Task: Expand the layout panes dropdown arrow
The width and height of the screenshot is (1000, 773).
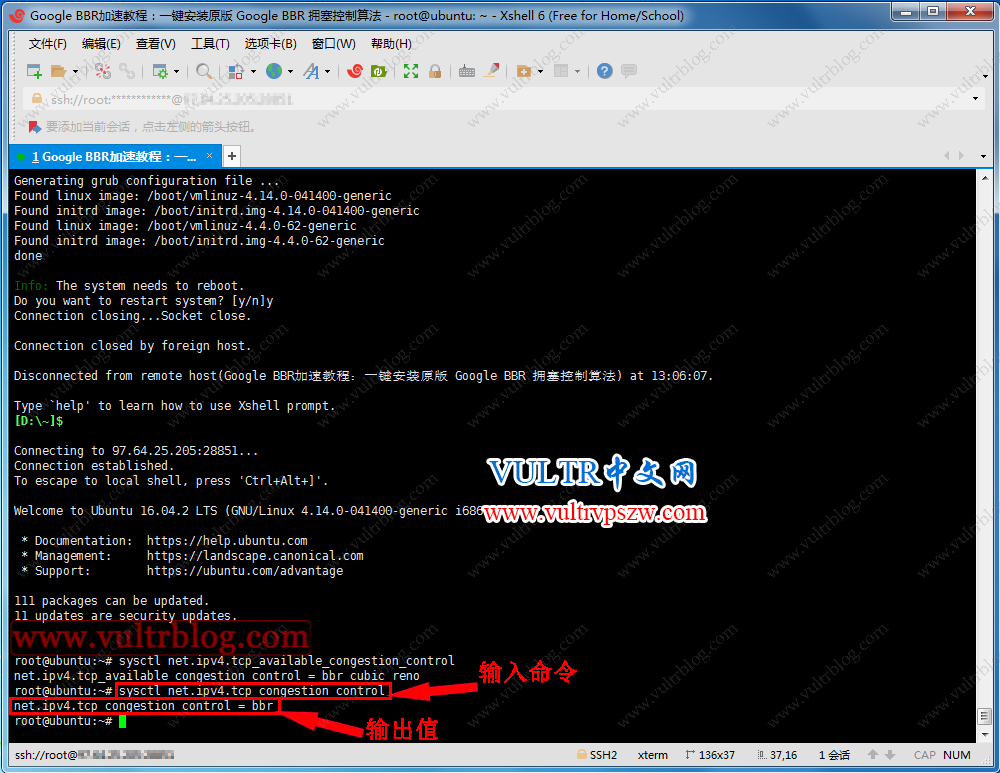Action: point(578,71)
